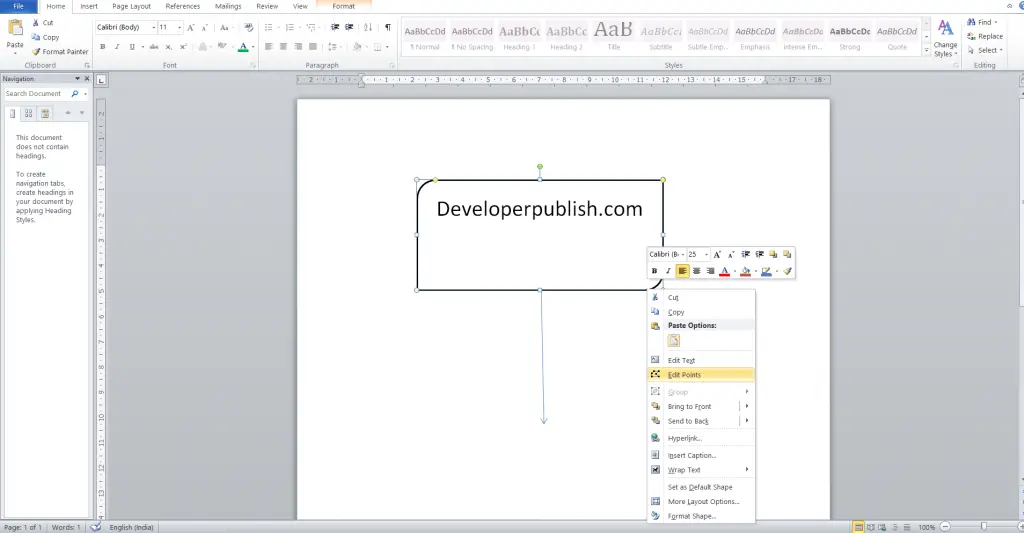Click the Format Painter brush icon
This screenshot has height=533, width=1024.
click(37, 52)
